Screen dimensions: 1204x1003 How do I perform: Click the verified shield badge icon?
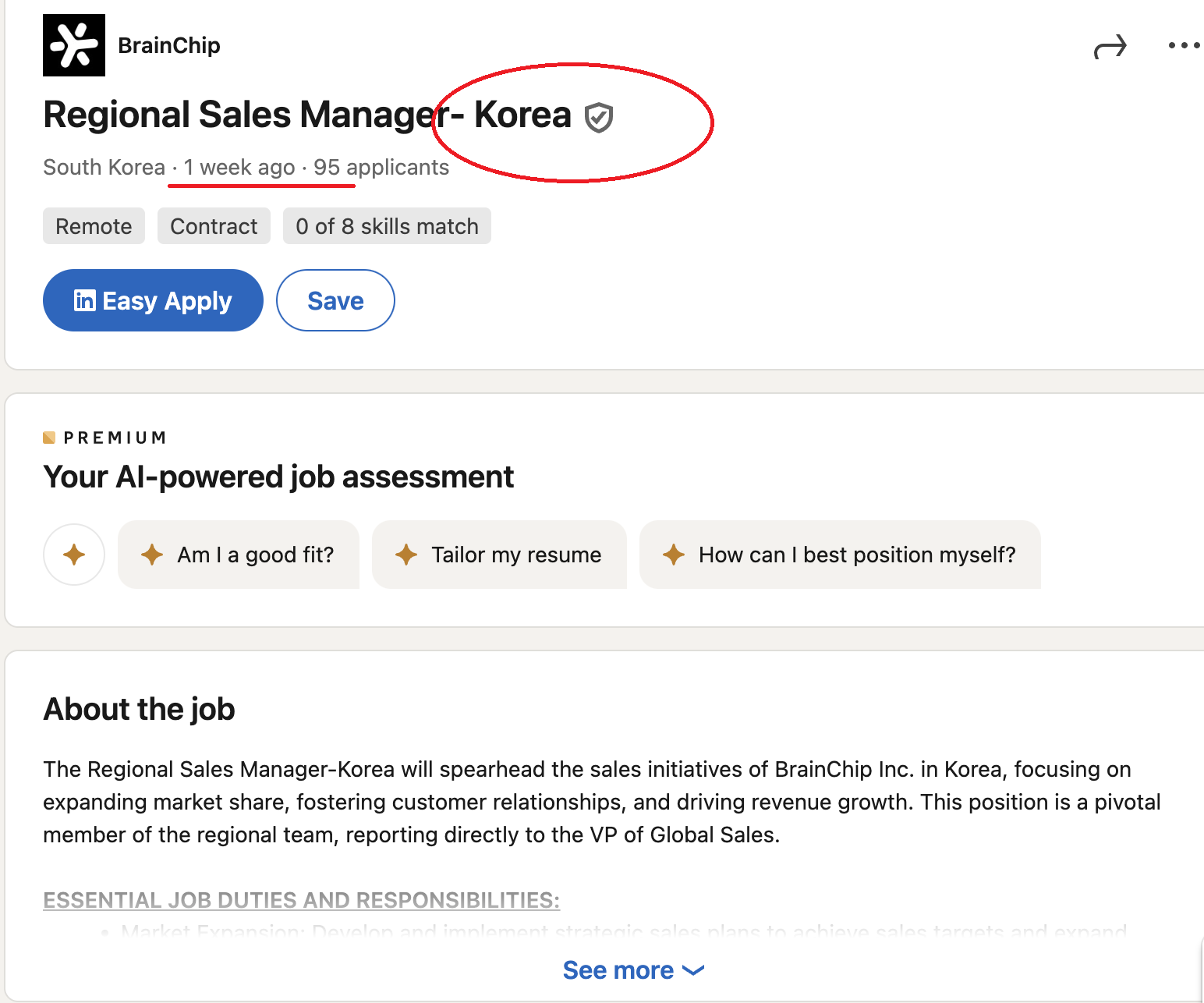[x=599, y=118]
